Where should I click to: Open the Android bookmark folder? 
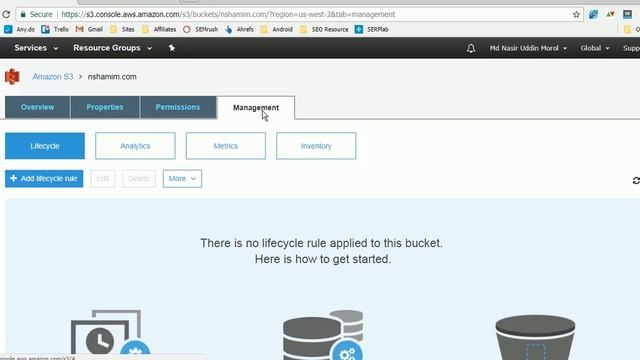pos(277,29)
